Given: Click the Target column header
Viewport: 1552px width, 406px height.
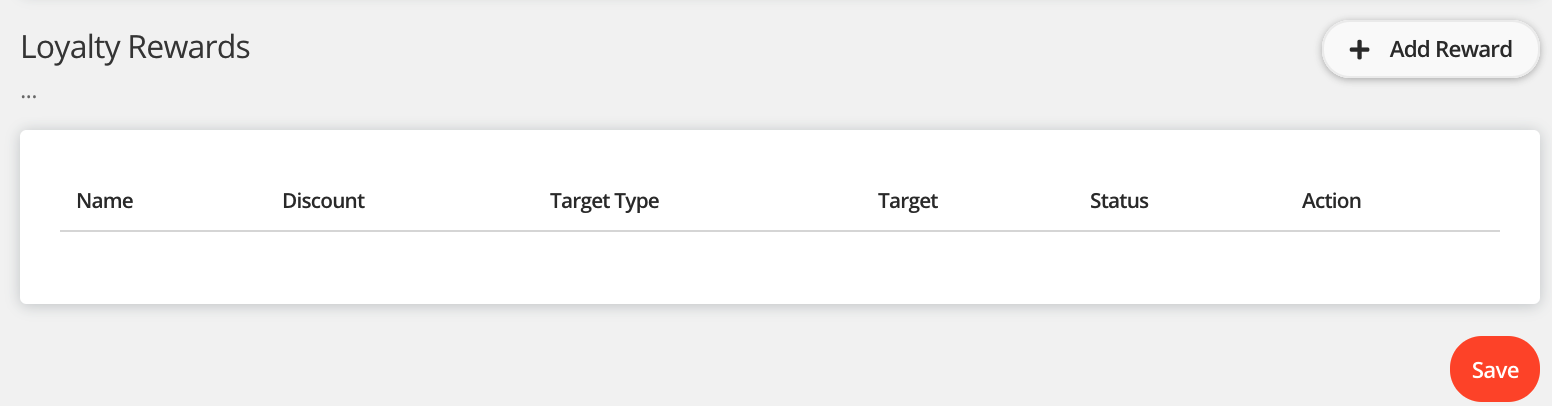Looking at the screenshot, I should (x=907, y=201).
